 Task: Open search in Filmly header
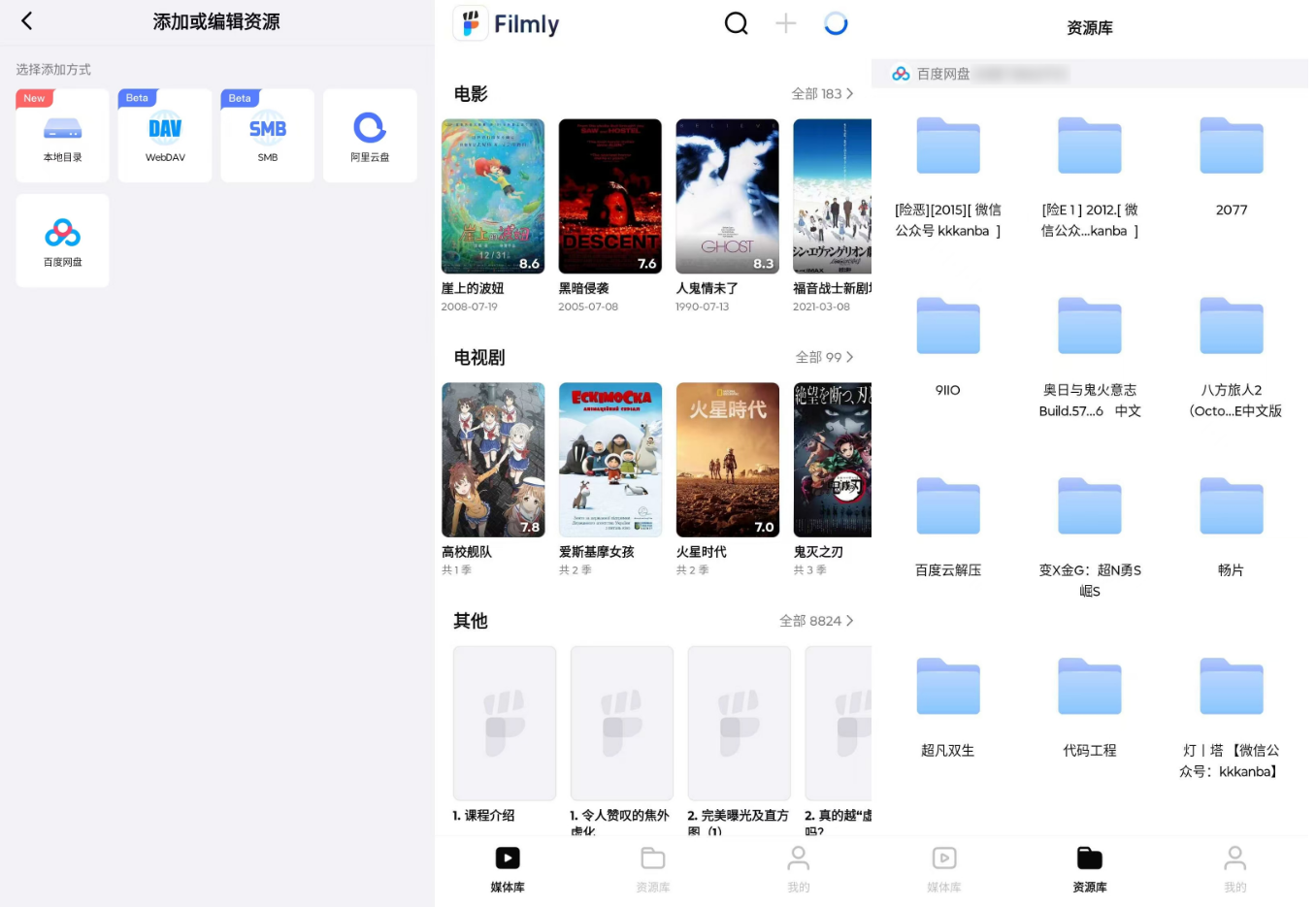pyautogui.click(x=736, y=23)
